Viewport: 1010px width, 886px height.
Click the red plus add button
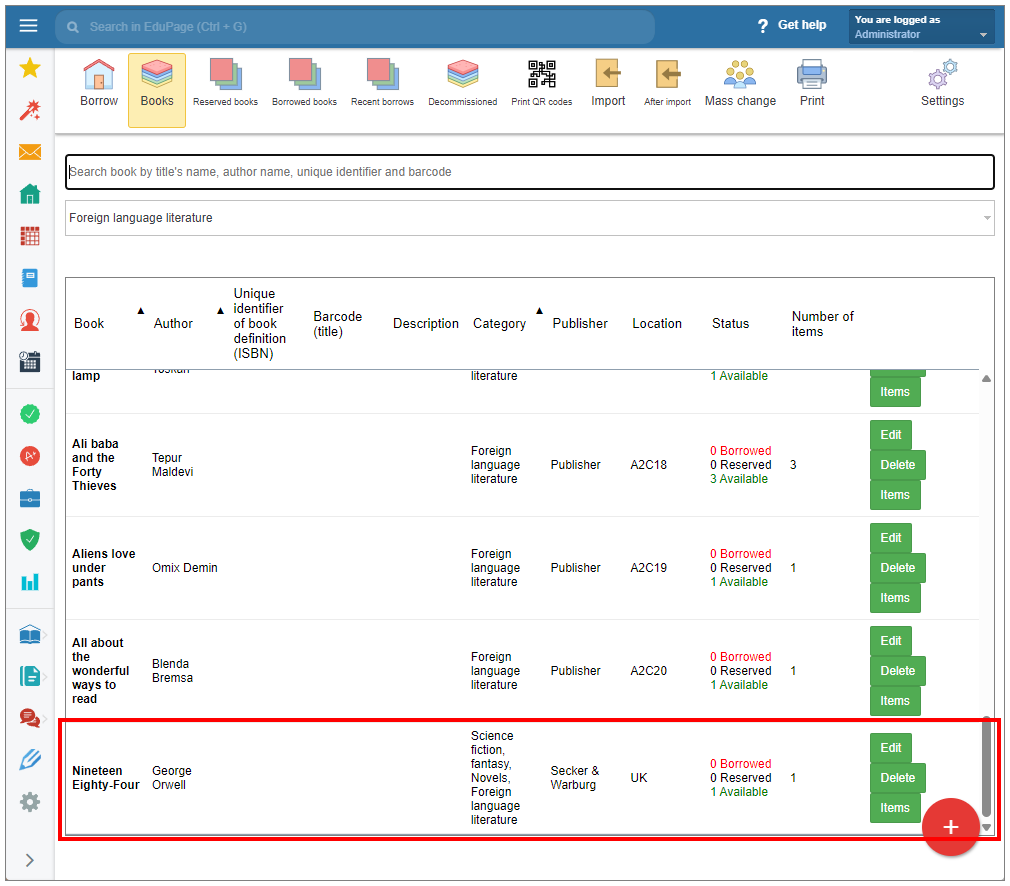pyautogui.click(x=950, y=827)
